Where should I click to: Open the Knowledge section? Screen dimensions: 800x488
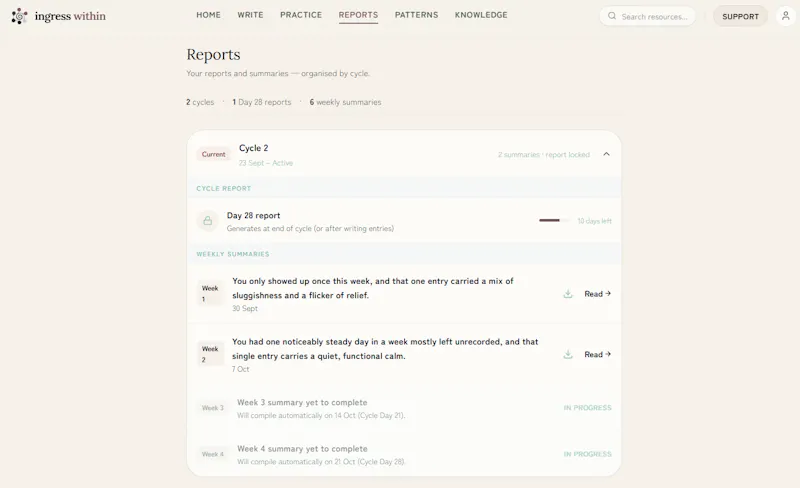[481, 15]
